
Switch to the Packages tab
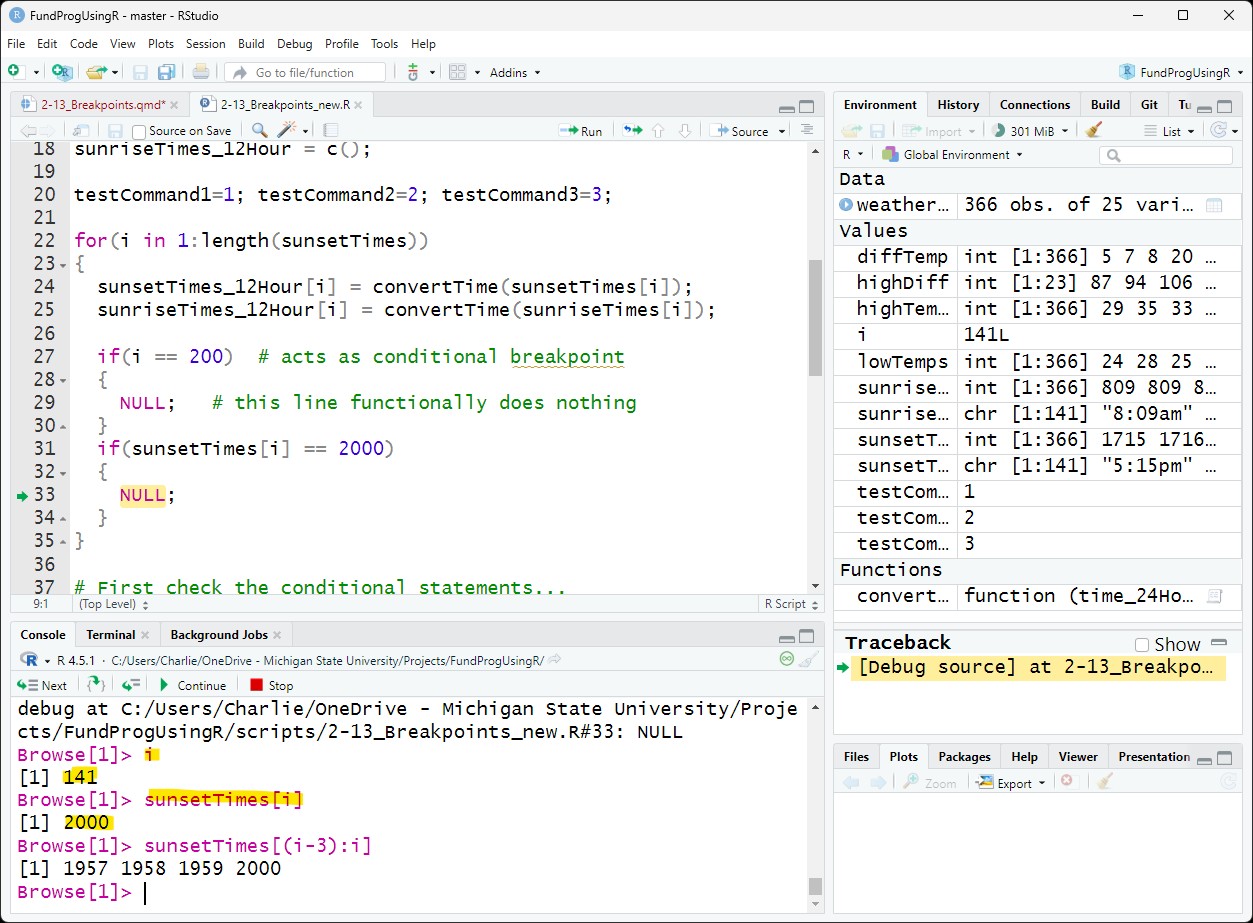pos(964,757)
